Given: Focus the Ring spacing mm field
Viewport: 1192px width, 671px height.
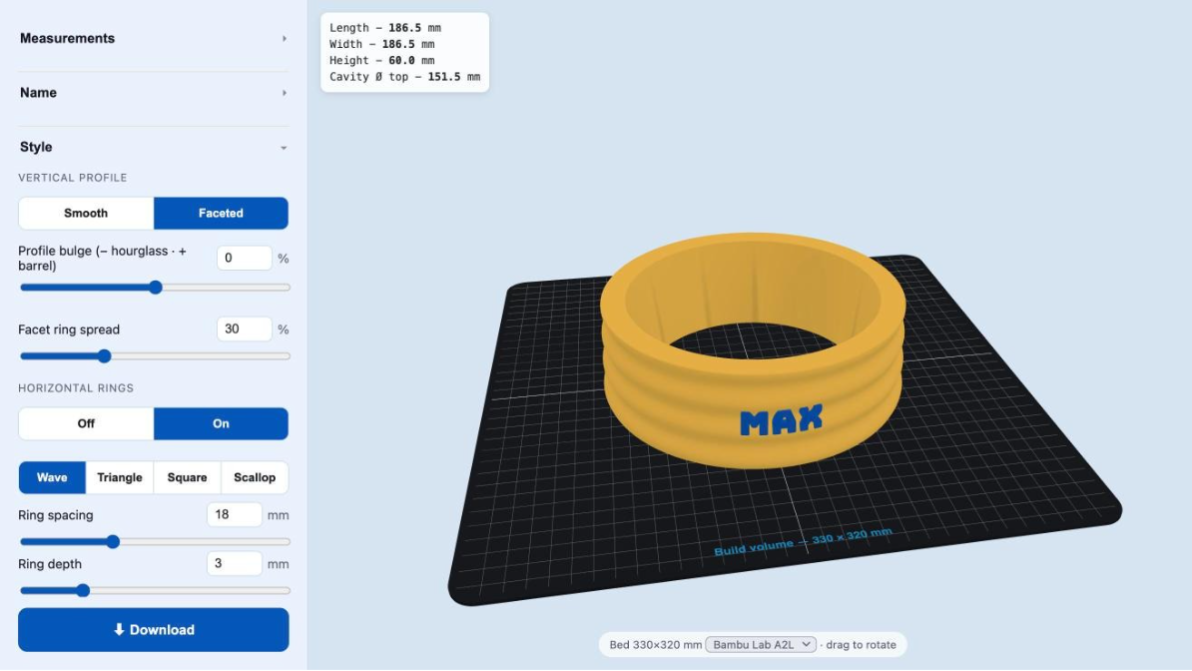Looking at the screenshot, I should tap(234, 515).
